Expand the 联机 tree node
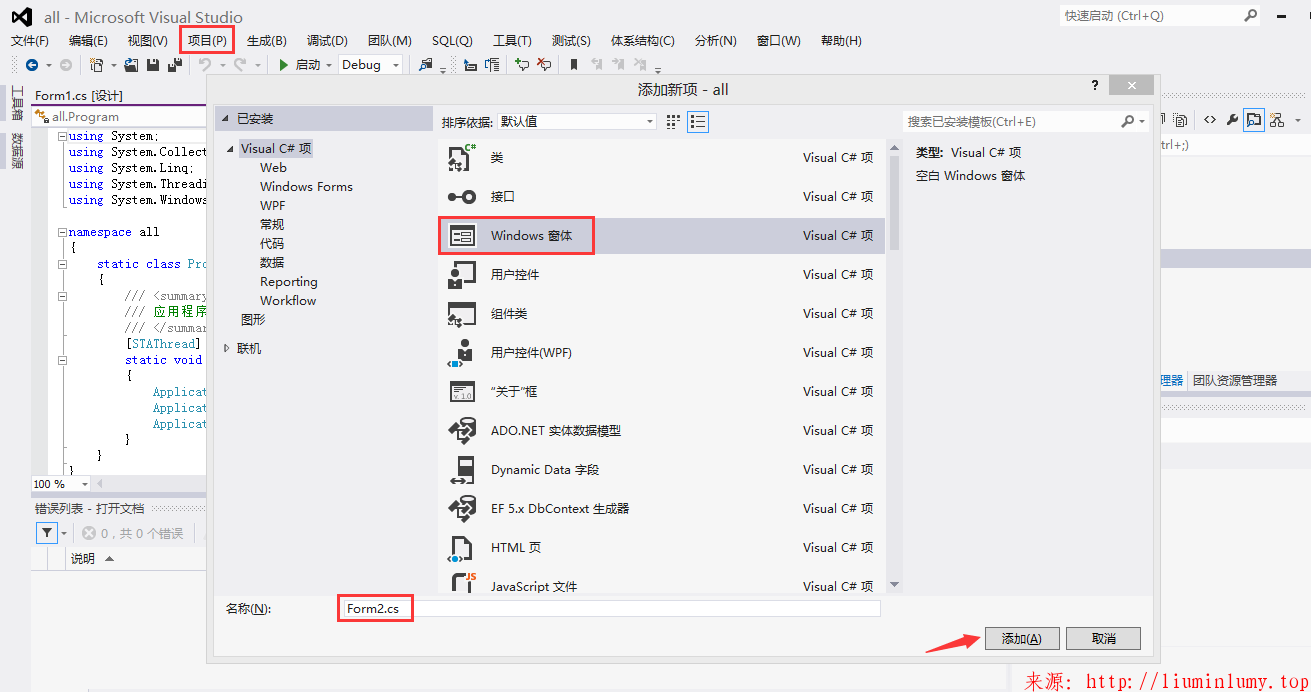The image size is (1311, 692). tap(227, 349)
